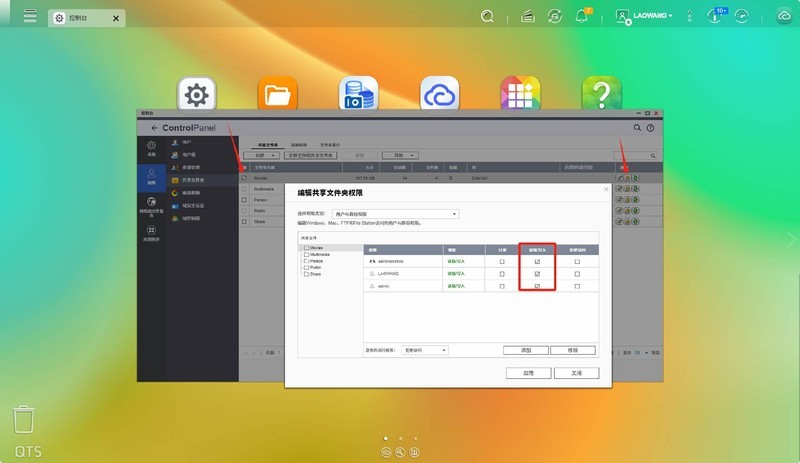Select Multimedia folder in dialog tree
This screenshot has width=800, height=463.
click(317, 254)
